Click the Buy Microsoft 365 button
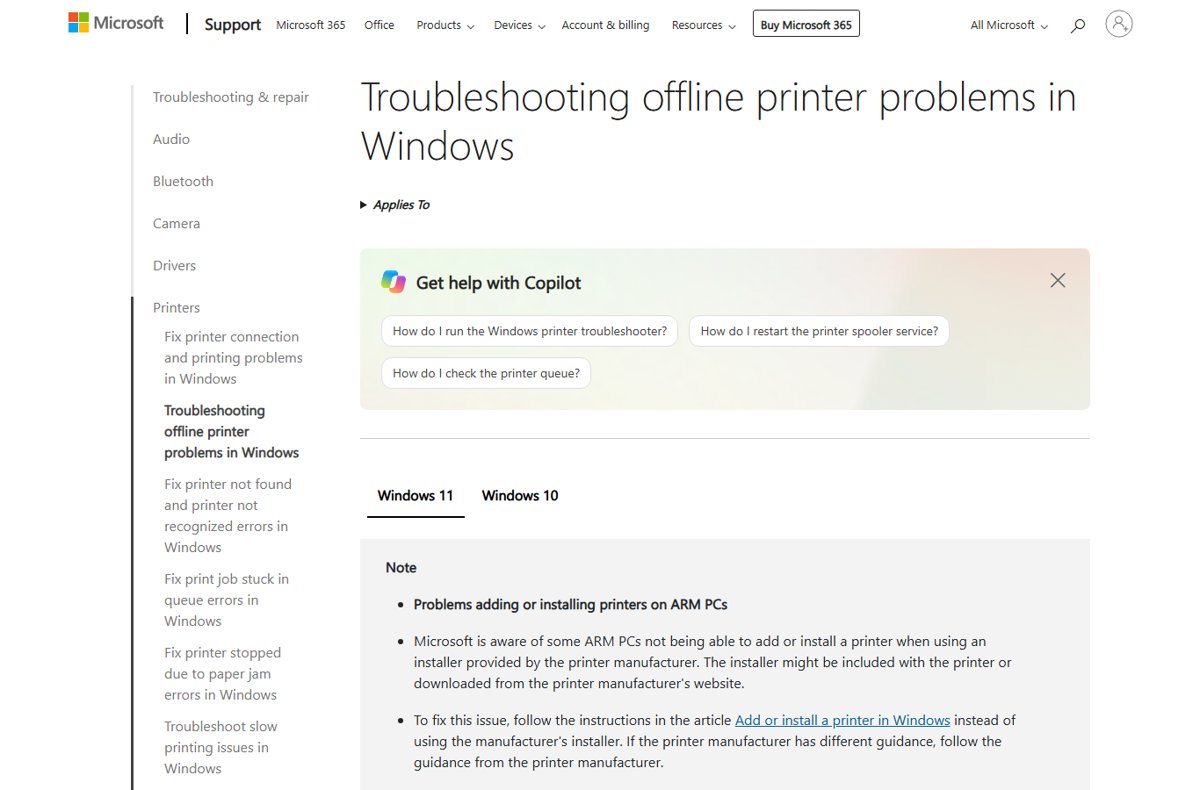The width and height of the screenshot is (1200, 790). [806, 24]
